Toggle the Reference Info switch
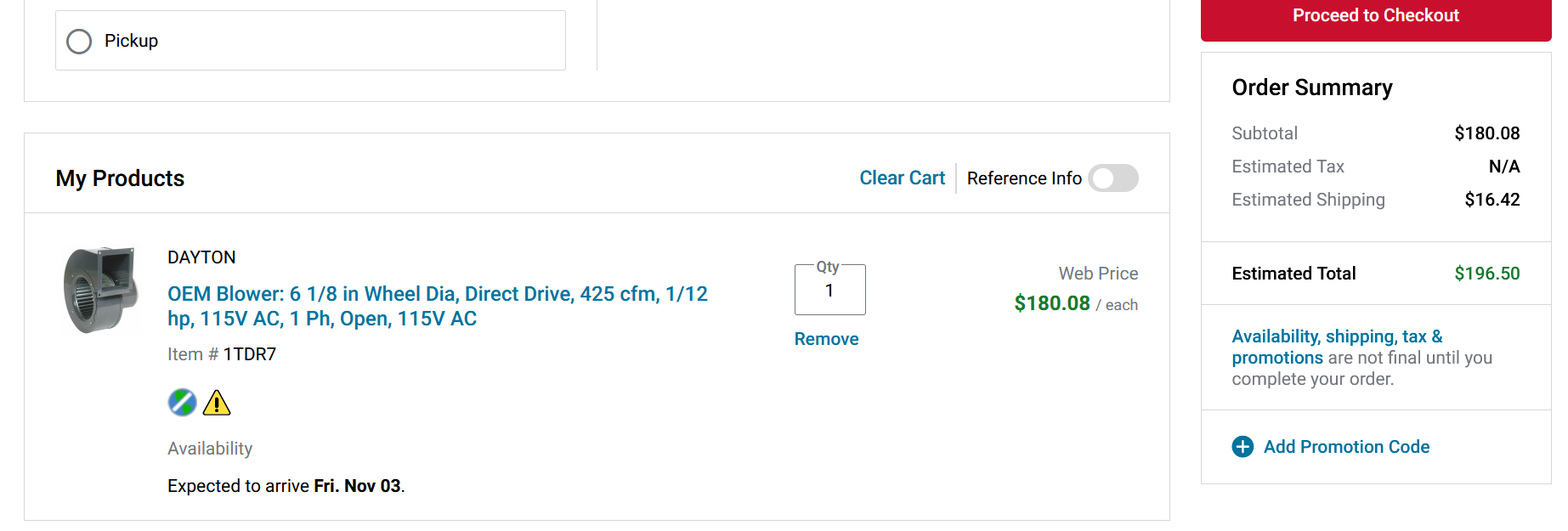 [1112, 178]
